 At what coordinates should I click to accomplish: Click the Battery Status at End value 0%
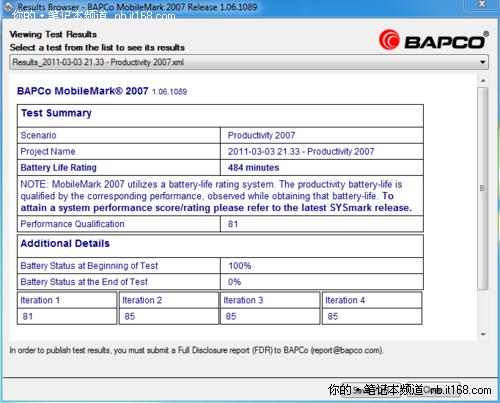[x=234, y=282]
